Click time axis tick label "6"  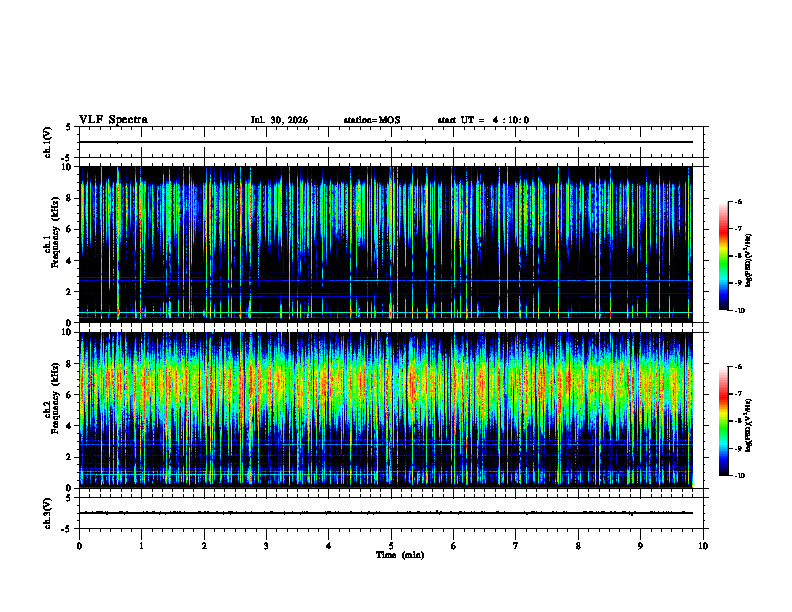[x=454, y=546]
